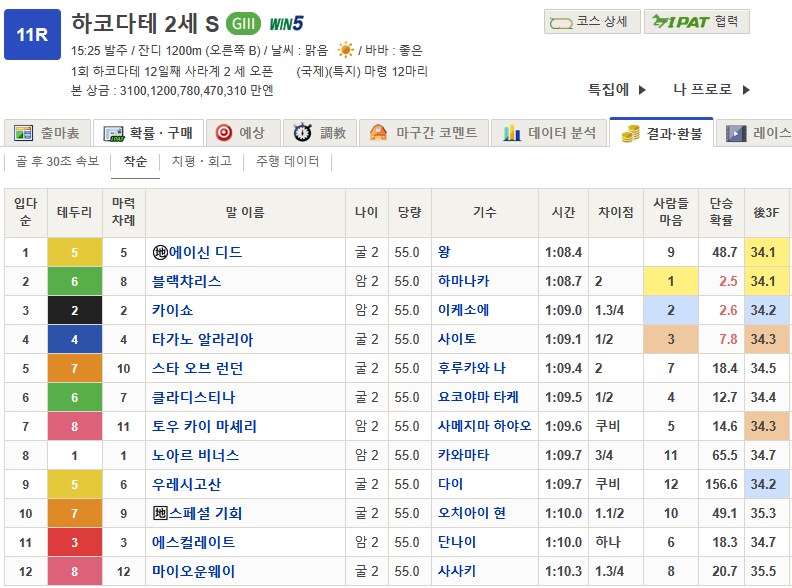
Task: Click the 사람들 마음 column header
Action: 671,213
